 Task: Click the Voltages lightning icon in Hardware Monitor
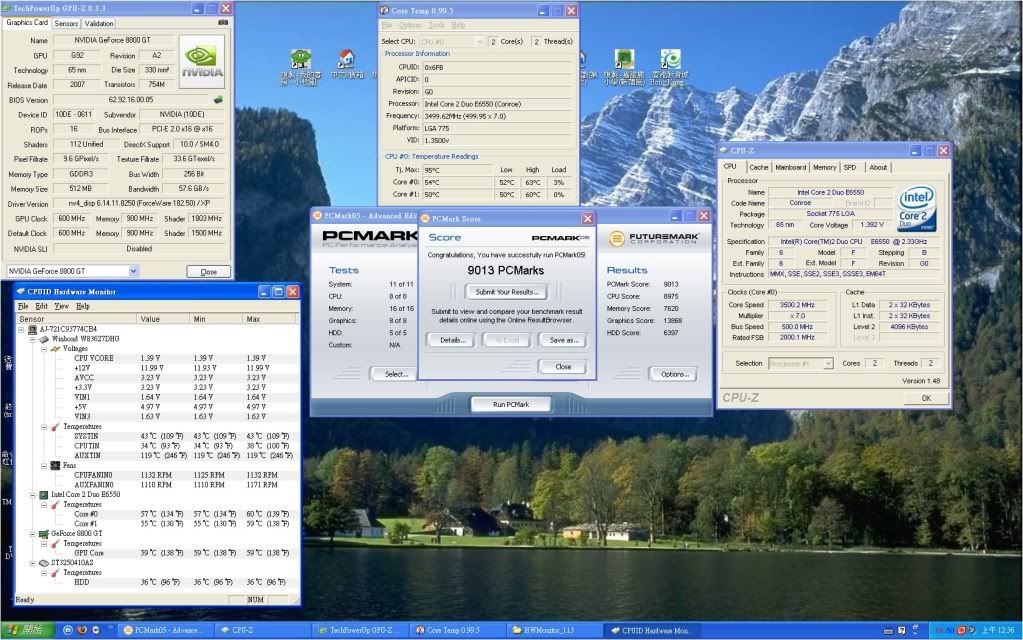55,349
